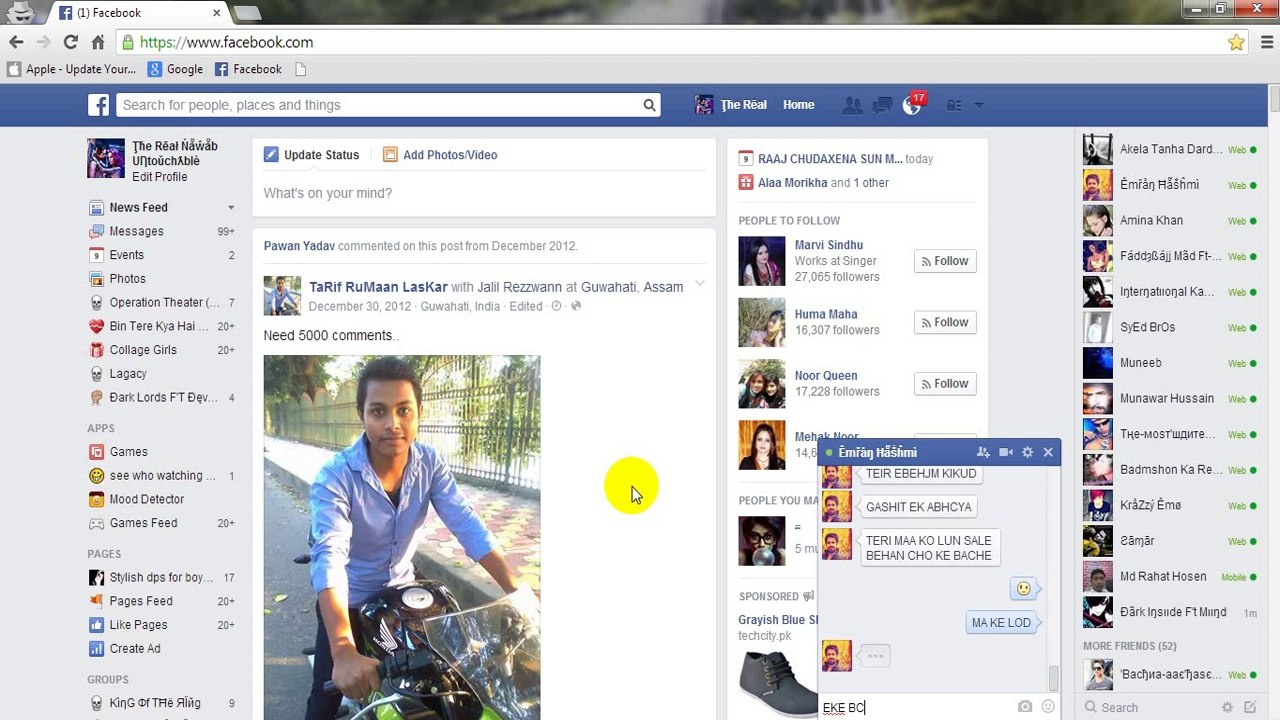This screenshot has width=1280, height=720.
Task: Open the privacy shortcuts lock icon
Action: point(954,105)
